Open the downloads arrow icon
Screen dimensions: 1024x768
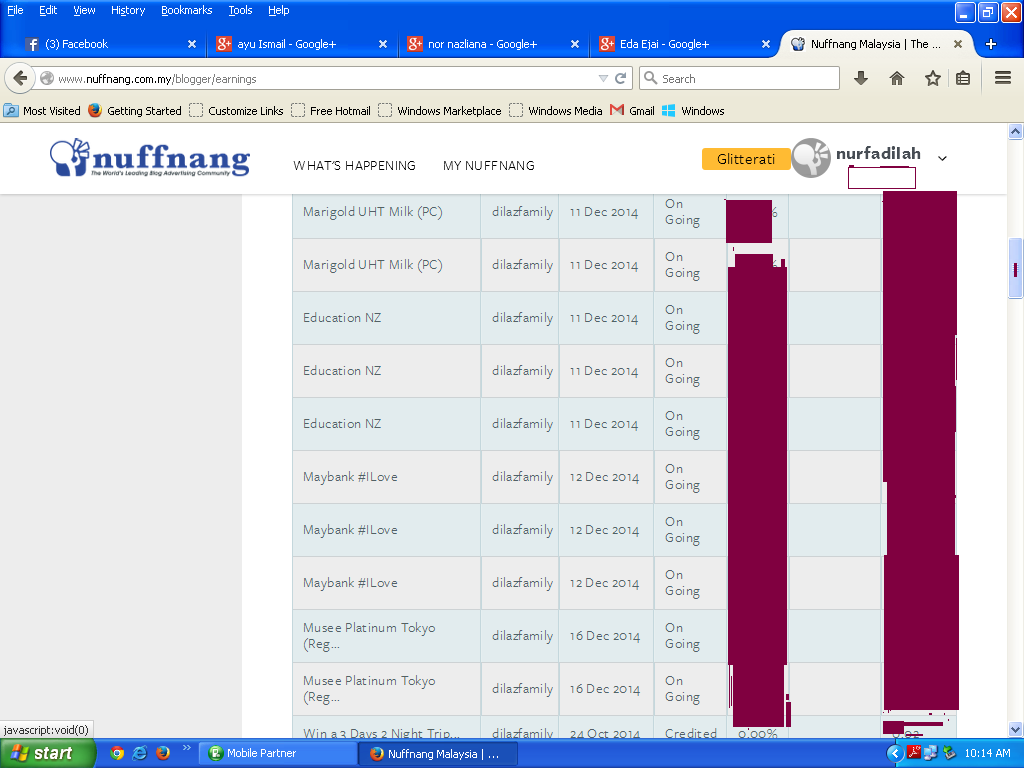pos(861,78)
